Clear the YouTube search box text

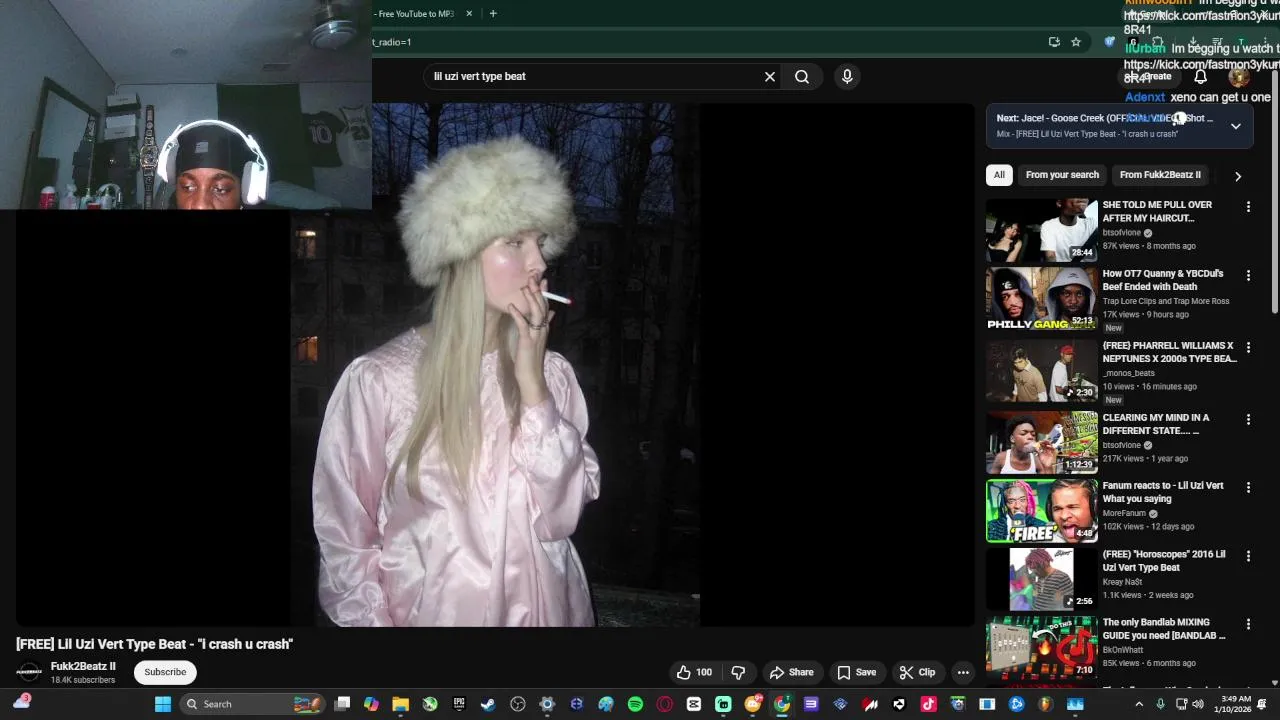770,76
